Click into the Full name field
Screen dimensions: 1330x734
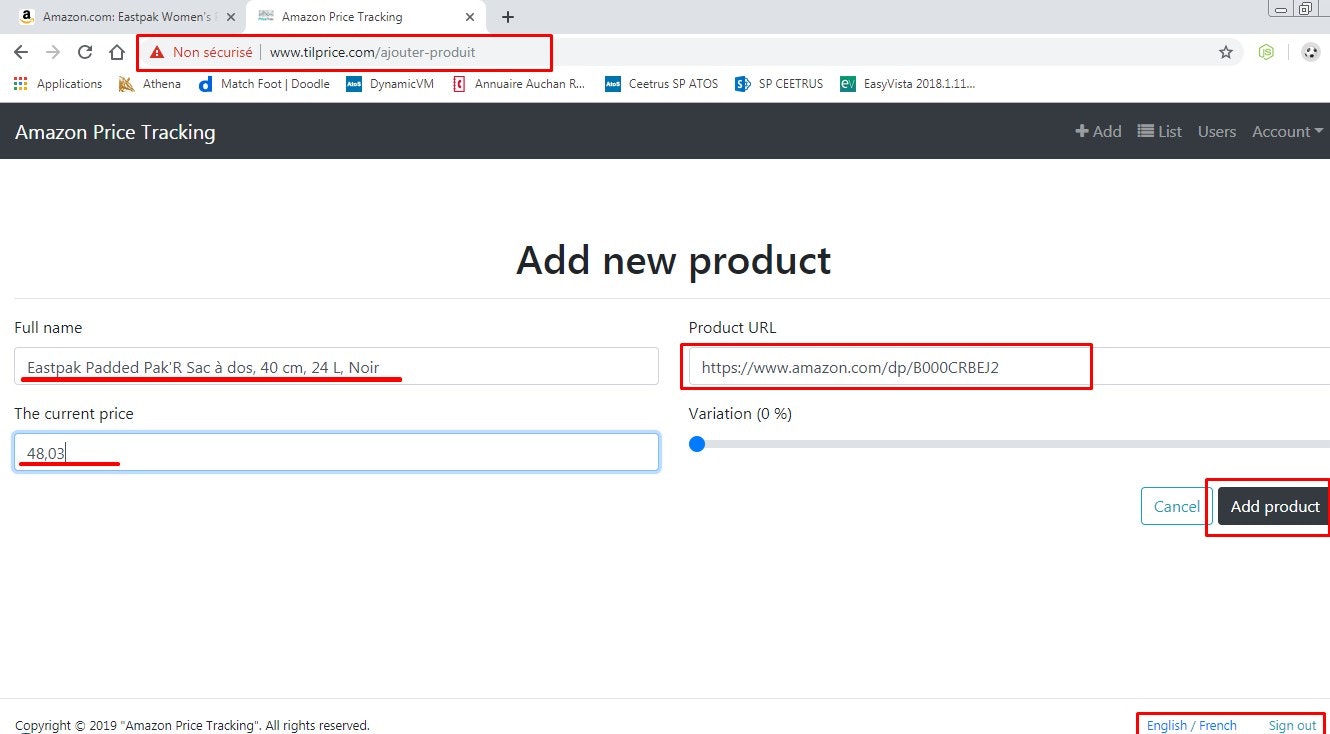tap(336, 366)
